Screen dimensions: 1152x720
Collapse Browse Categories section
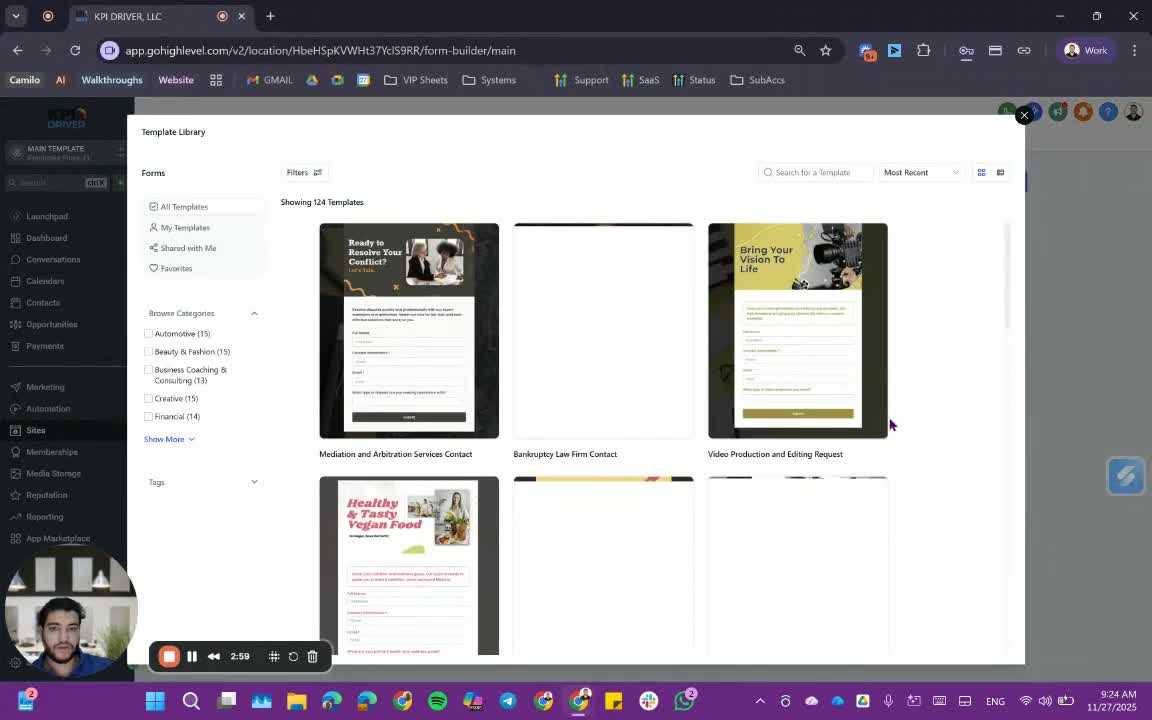254,314
